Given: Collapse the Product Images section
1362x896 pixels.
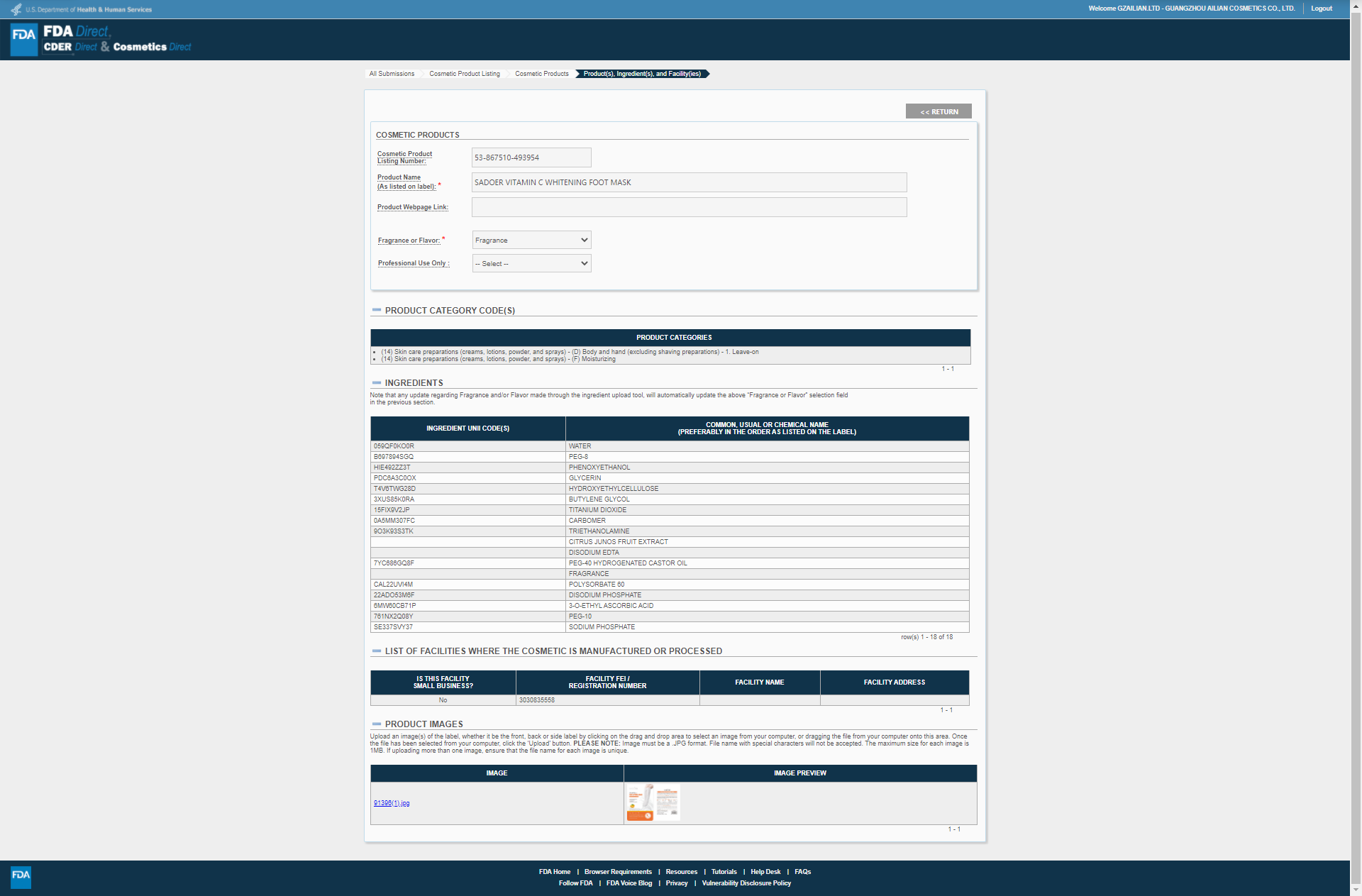Looking at the screenshot, I should click(x=377, y=724).
